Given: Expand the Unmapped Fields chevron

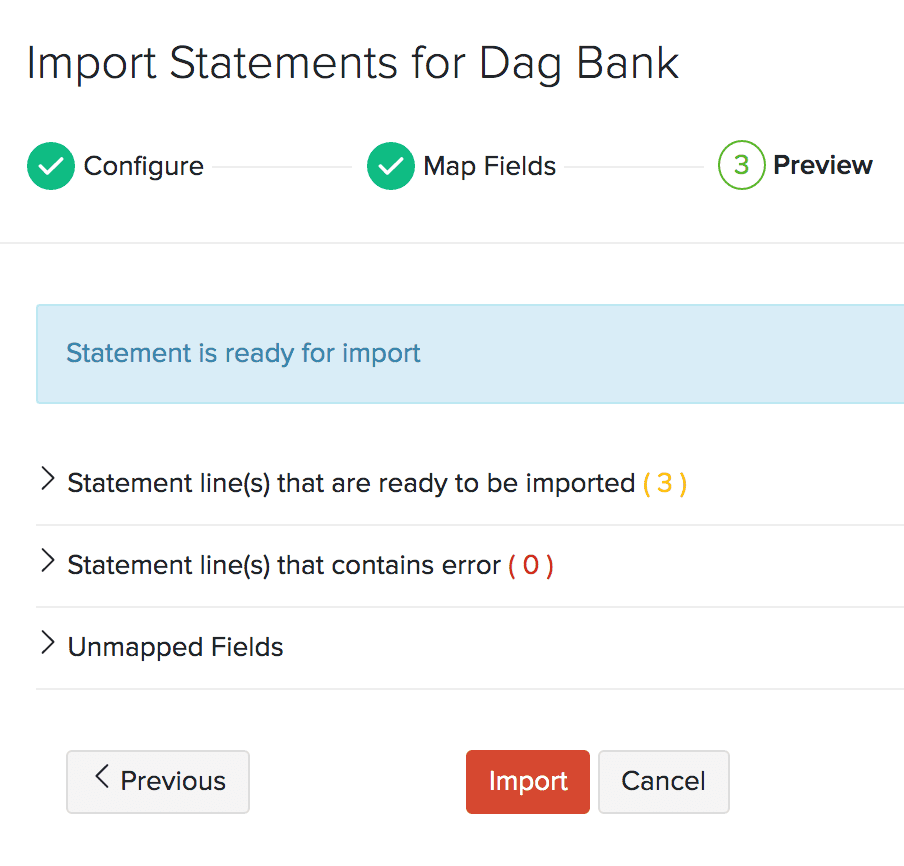Looking at the screenshot, I should coord(47,645).
